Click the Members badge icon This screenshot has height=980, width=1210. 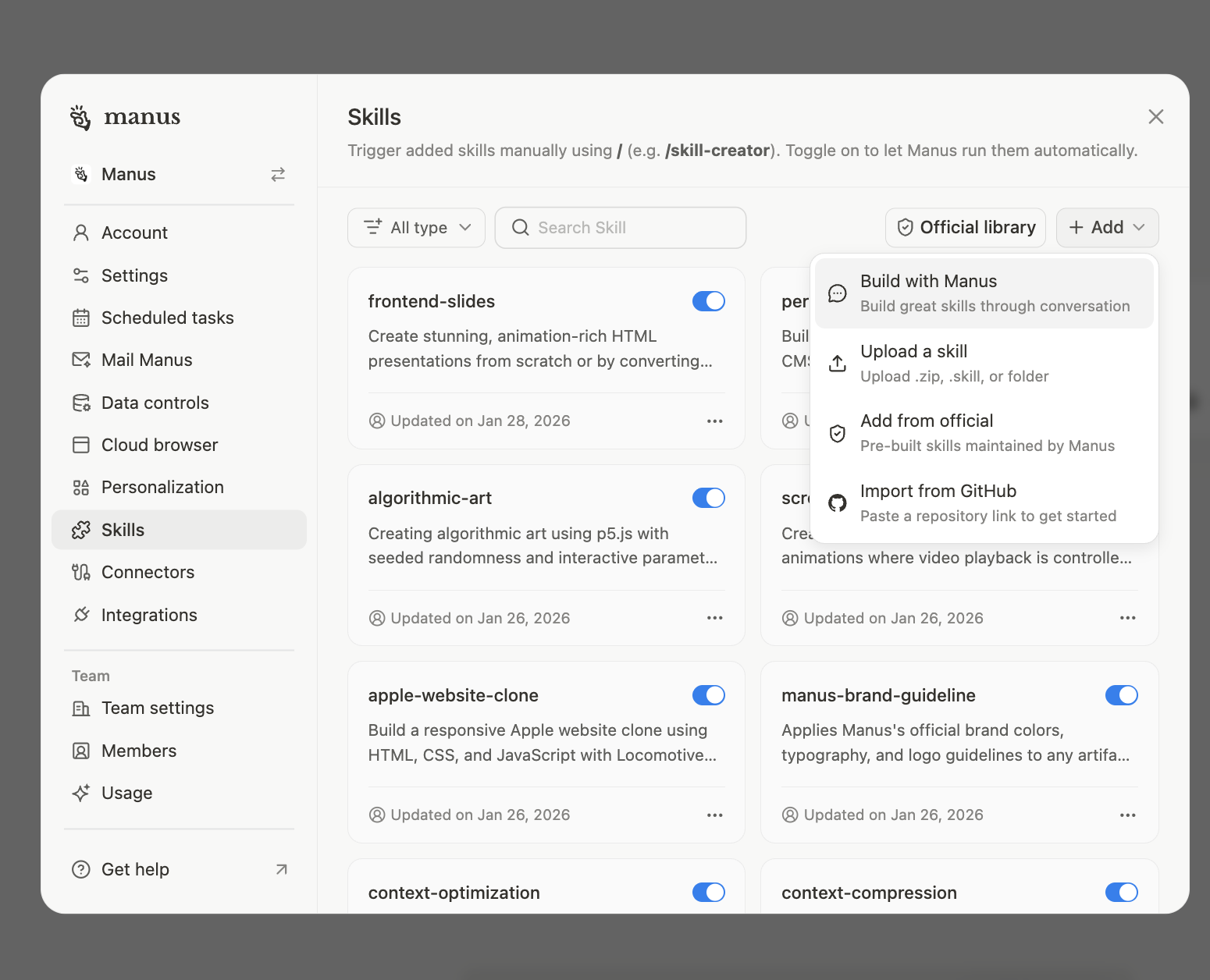click(x=81, y=751)
